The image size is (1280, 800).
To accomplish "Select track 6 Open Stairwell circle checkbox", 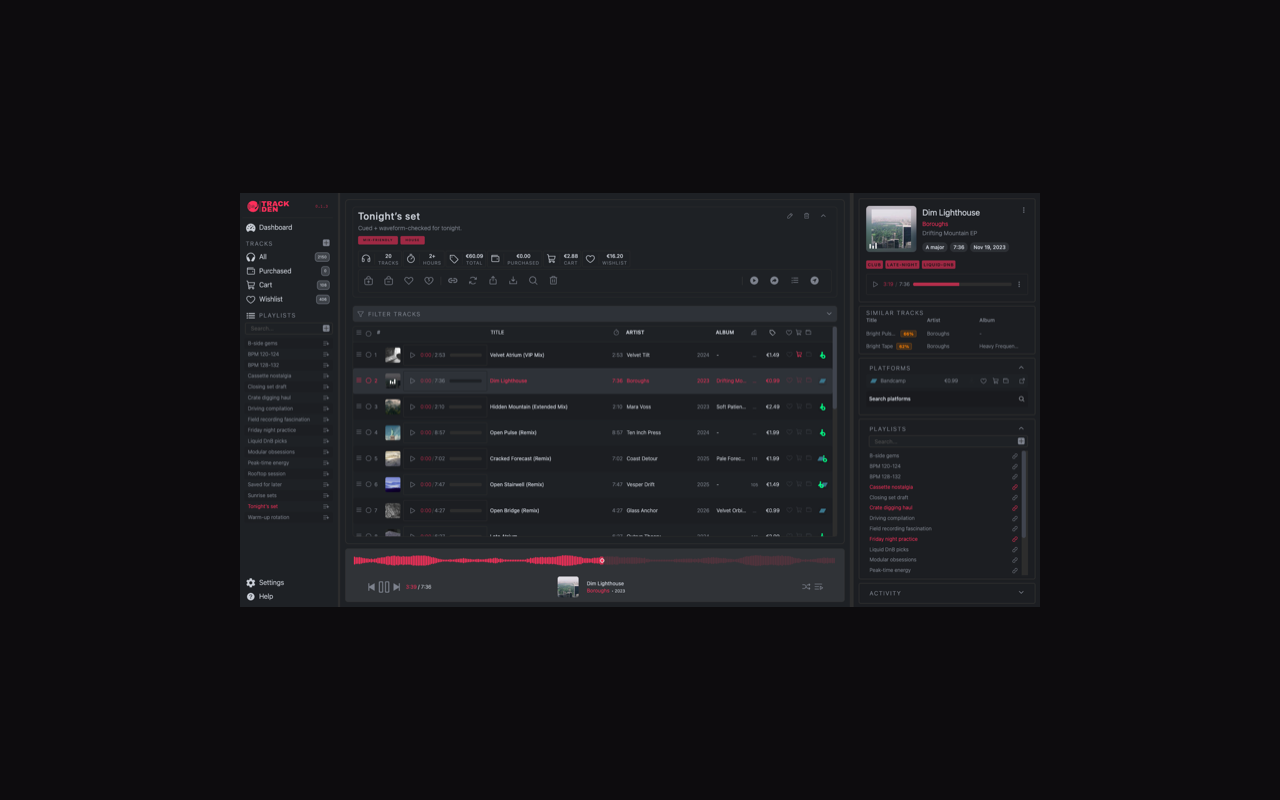I will pos(368,485).
